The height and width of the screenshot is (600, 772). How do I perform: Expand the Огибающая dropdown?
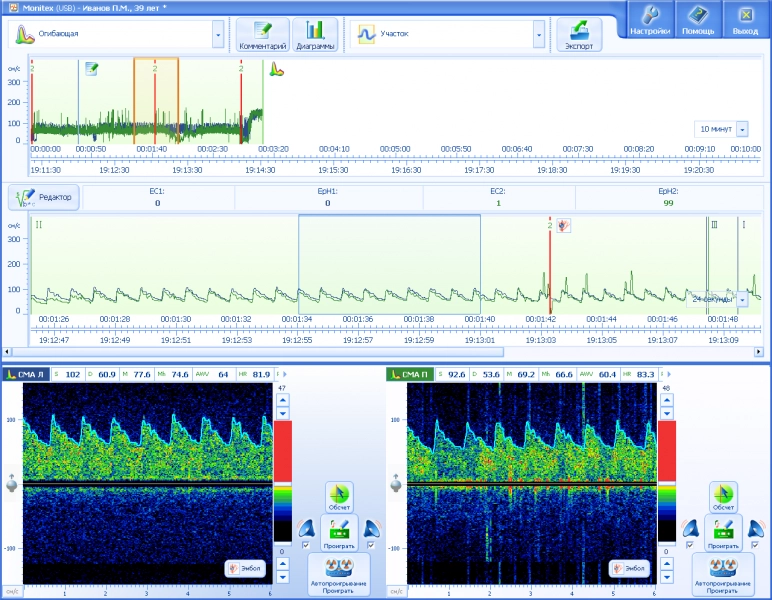click(218, 35)
